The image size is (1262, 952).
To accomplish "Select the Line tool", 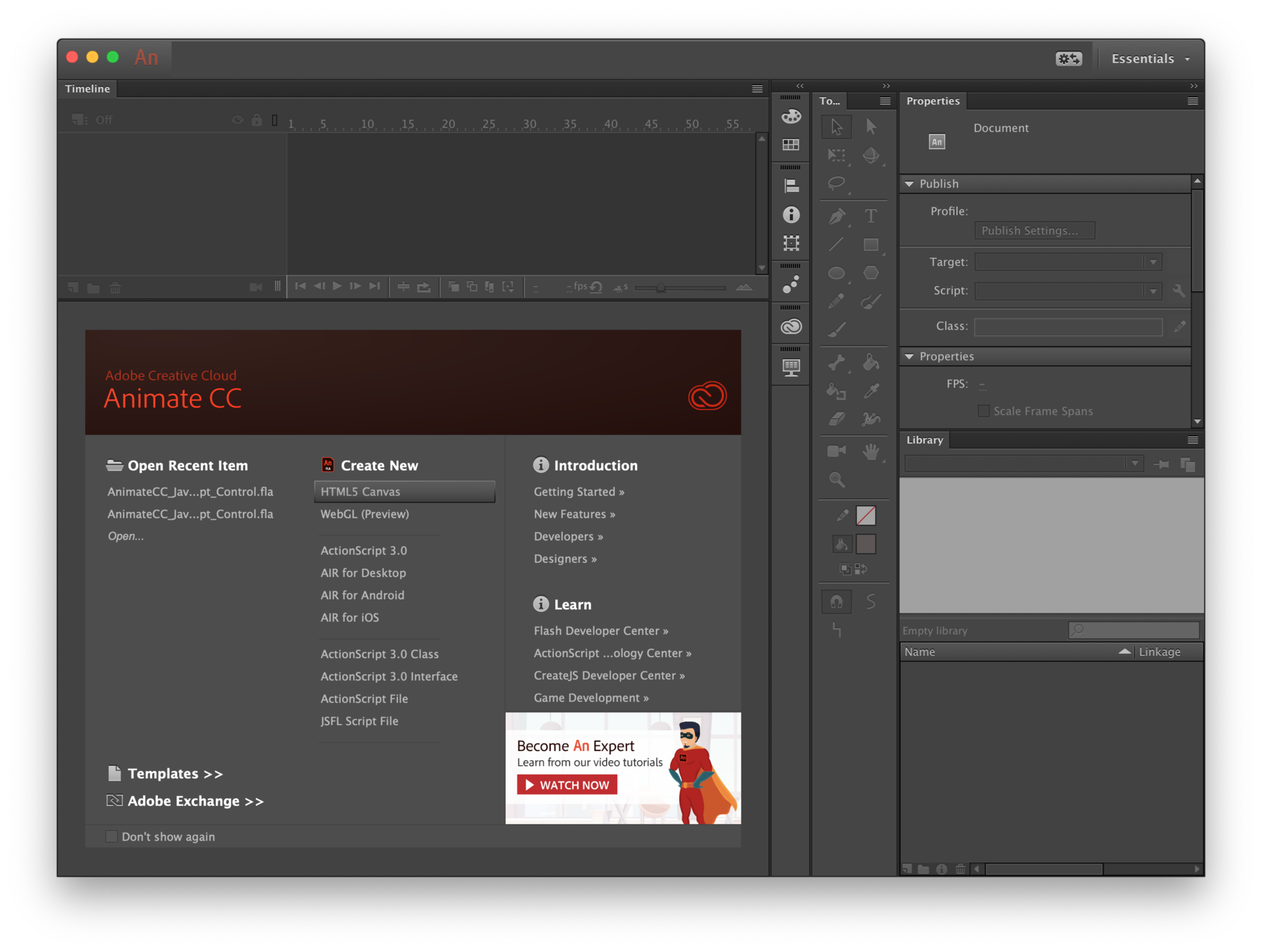I will click(x=836, y=245).
